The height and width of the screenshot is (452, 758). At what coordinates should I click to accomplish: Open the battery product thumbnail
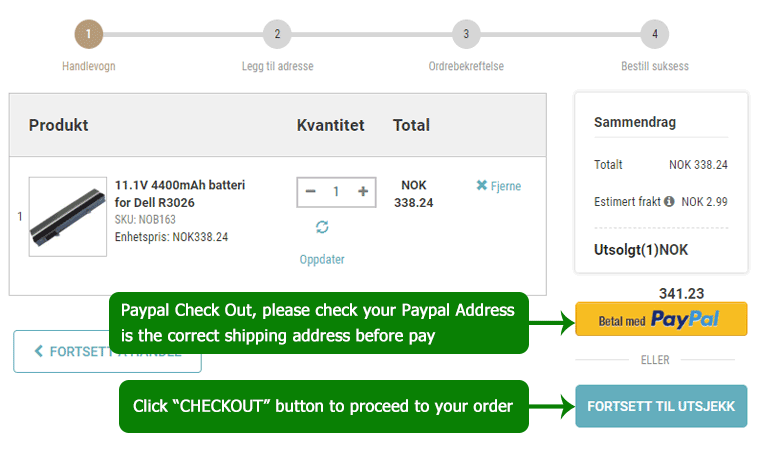coord(68,217)
